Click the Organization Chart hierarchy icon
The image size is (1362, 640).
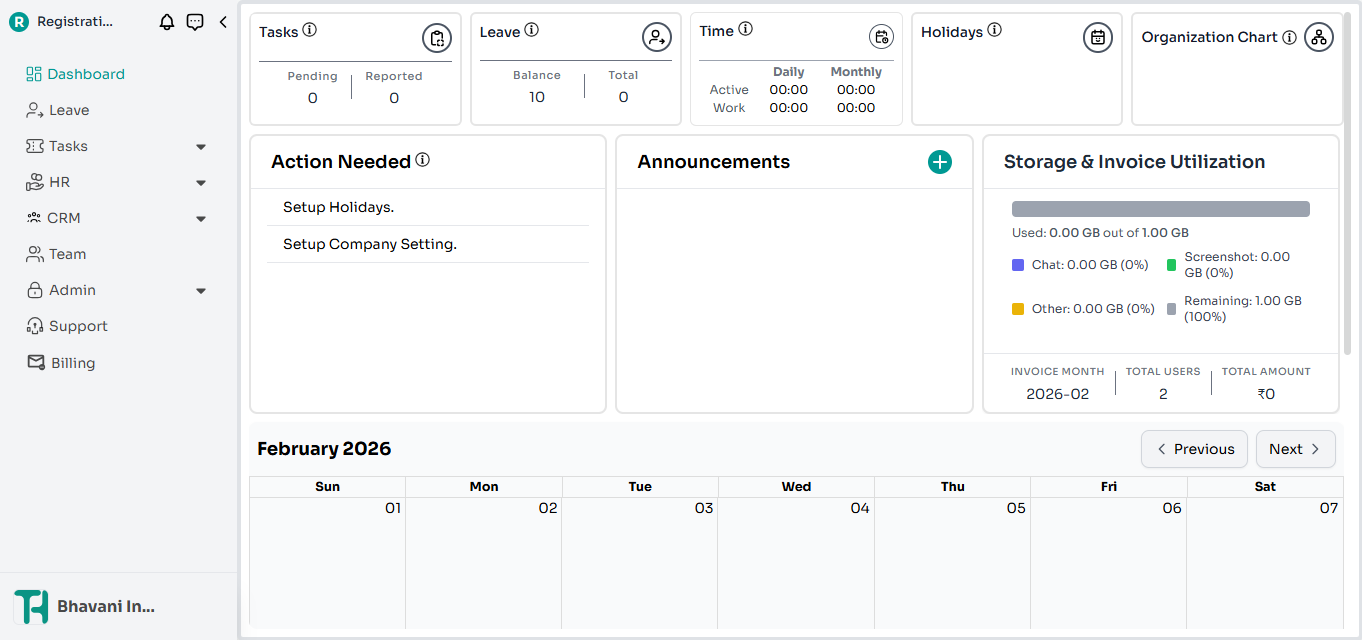pyautogui.click(x=1319, y=38)
